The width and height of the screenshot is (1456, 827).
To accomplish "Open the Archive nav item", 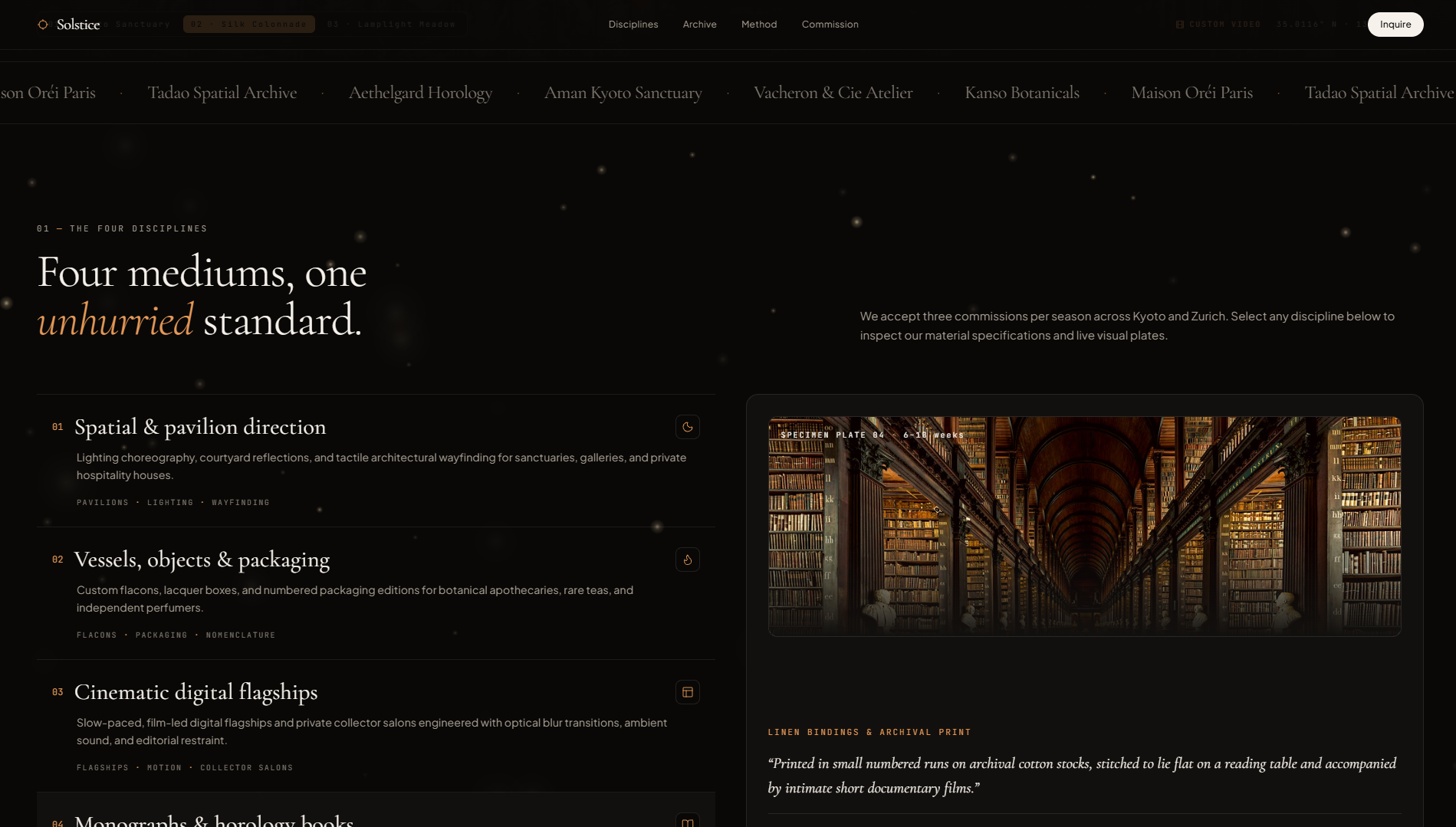I will (700, 25).
